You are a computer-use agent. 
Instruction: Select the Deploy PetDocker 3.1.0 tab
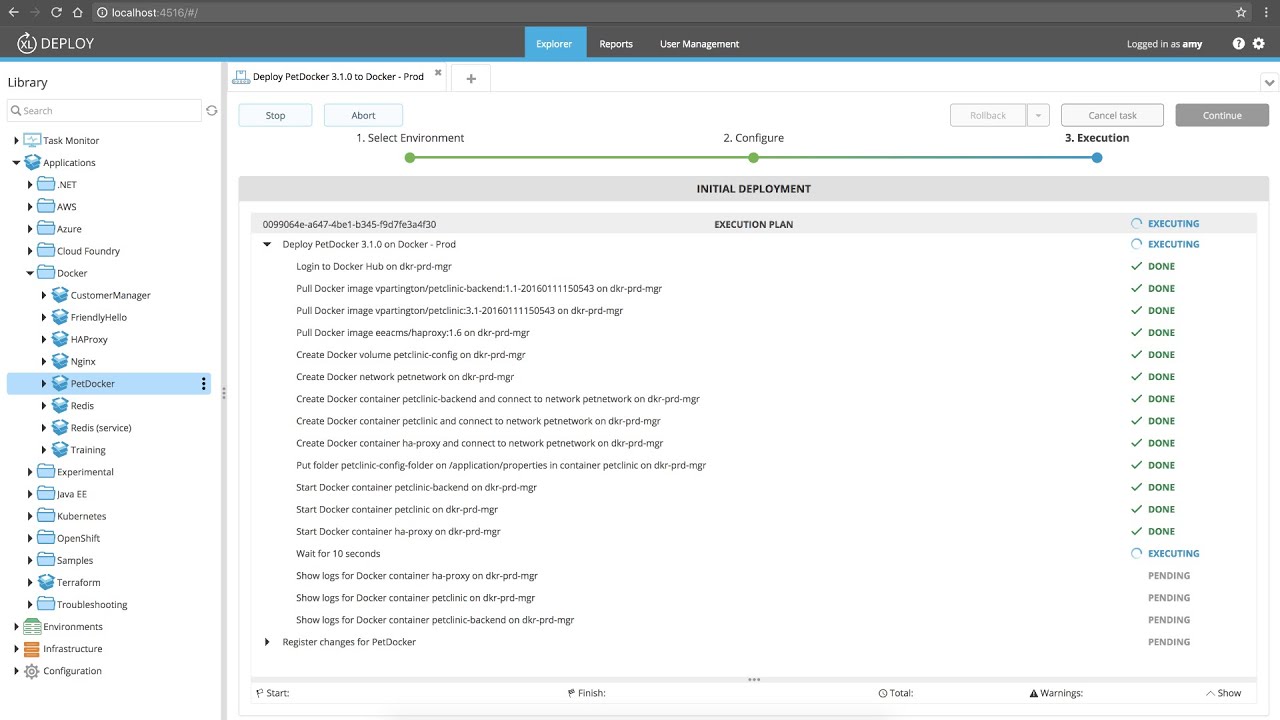tap(338, 76)
